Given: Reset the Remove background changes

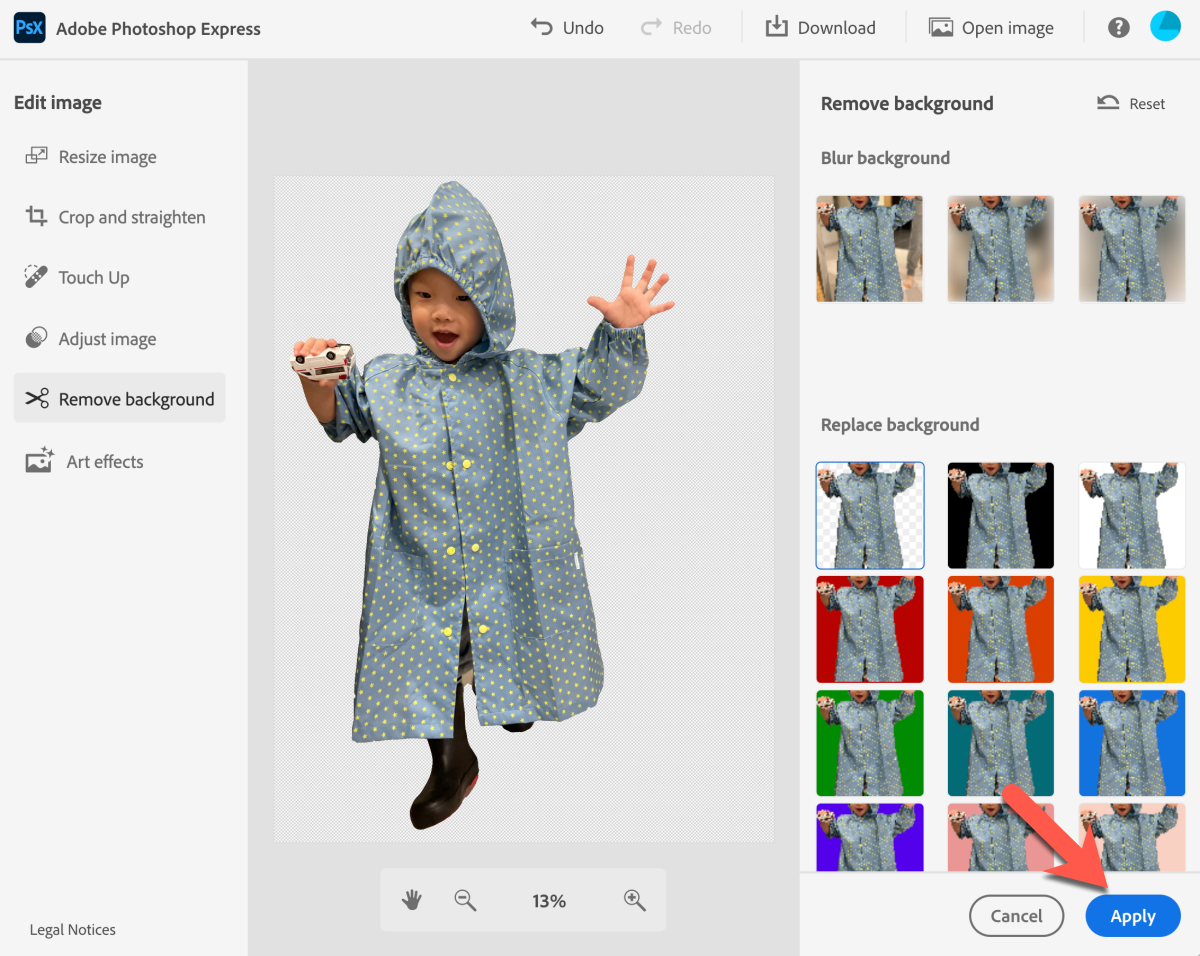Looking at the screenshot, I should (x=1132, y=104).
